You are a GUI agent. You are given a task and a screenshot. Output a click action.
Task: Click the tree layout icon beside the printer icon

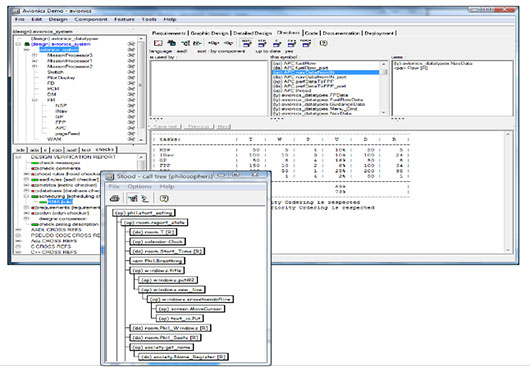[x=133, y=199]
